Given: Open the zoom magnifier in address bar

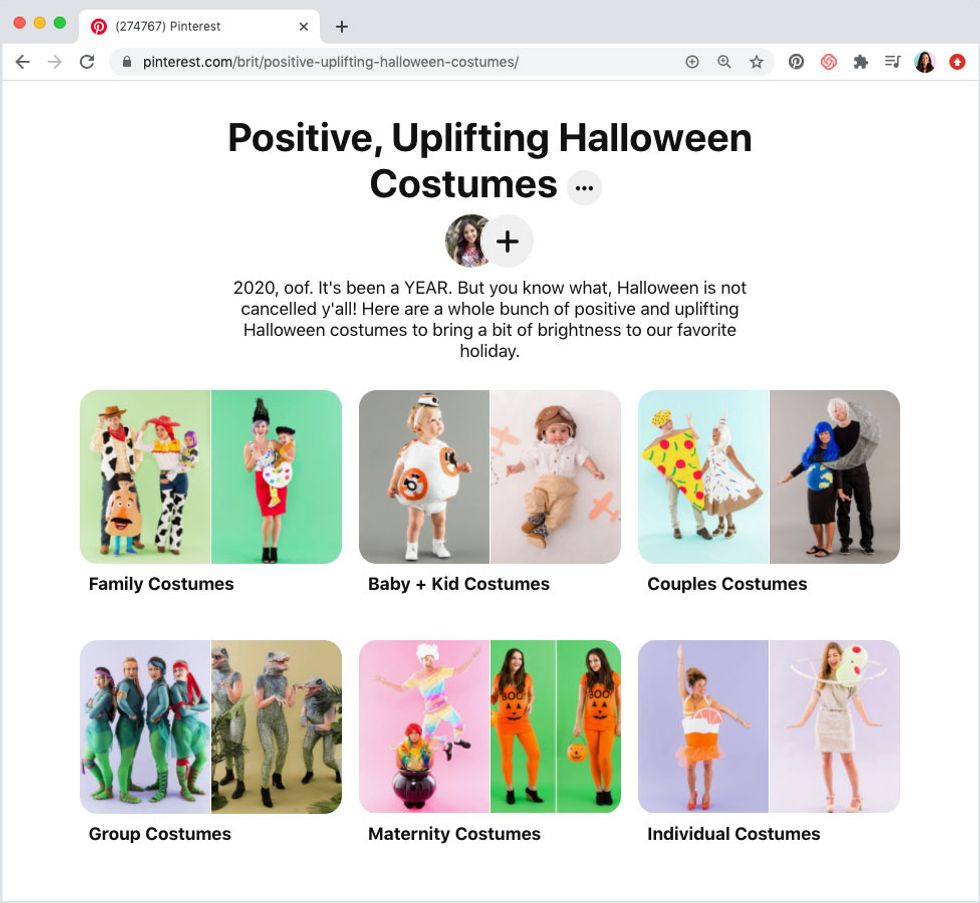Looking at the screenshot, I should click(x=724, y=62).
